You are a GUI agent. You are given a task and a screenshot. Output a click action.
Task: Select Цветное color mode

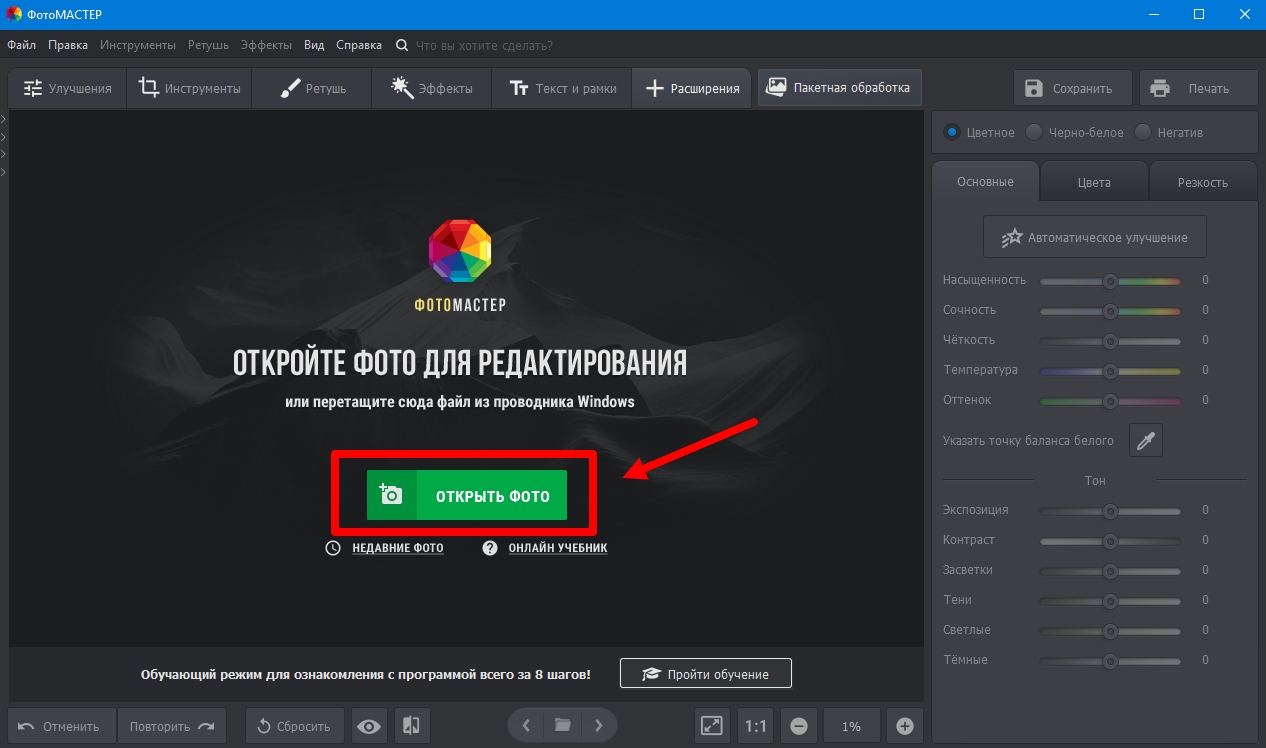980,132
